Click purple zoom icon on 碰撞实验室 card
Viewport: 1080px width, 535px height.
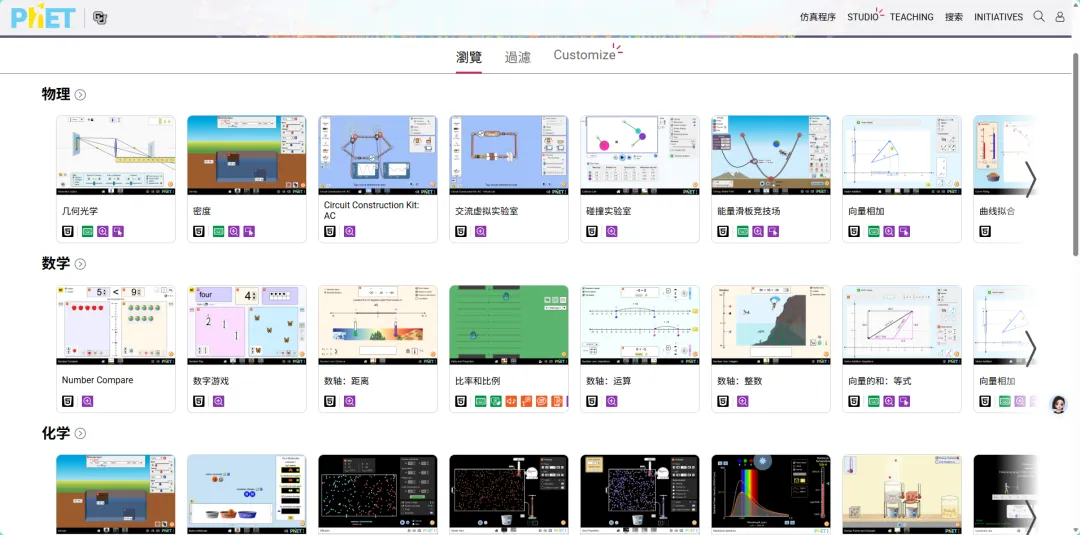tap(611, 231)
